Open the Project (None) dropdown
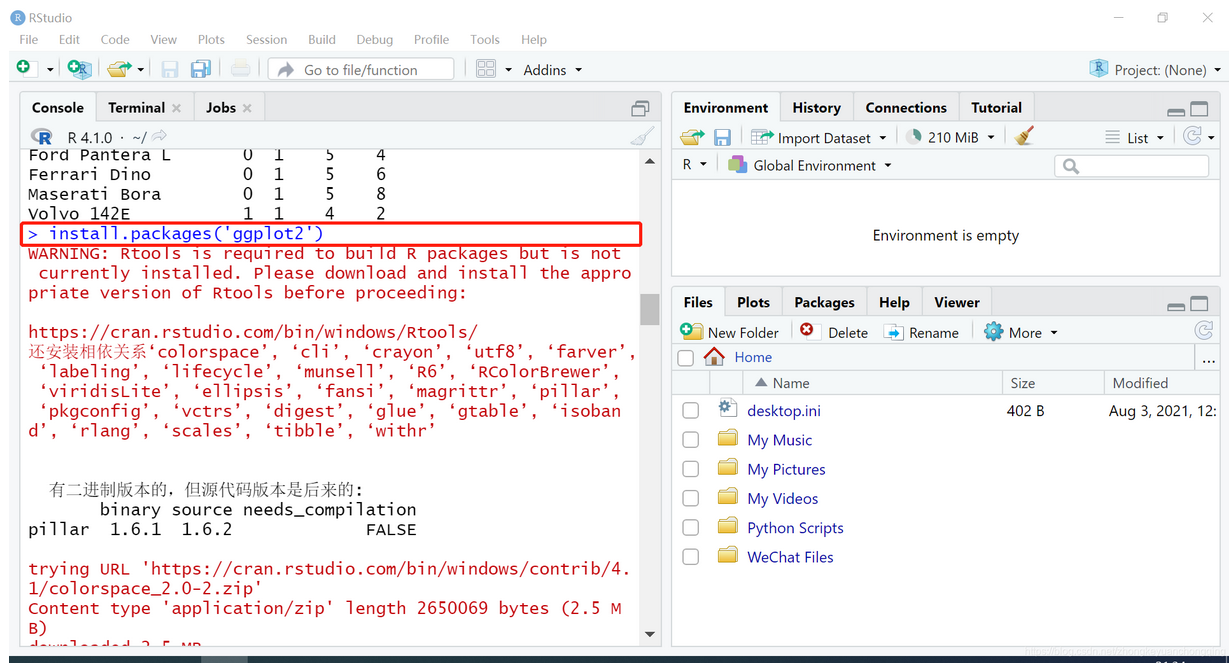This screenshot has height=663, width=1229. click(x=1155, y=69)
